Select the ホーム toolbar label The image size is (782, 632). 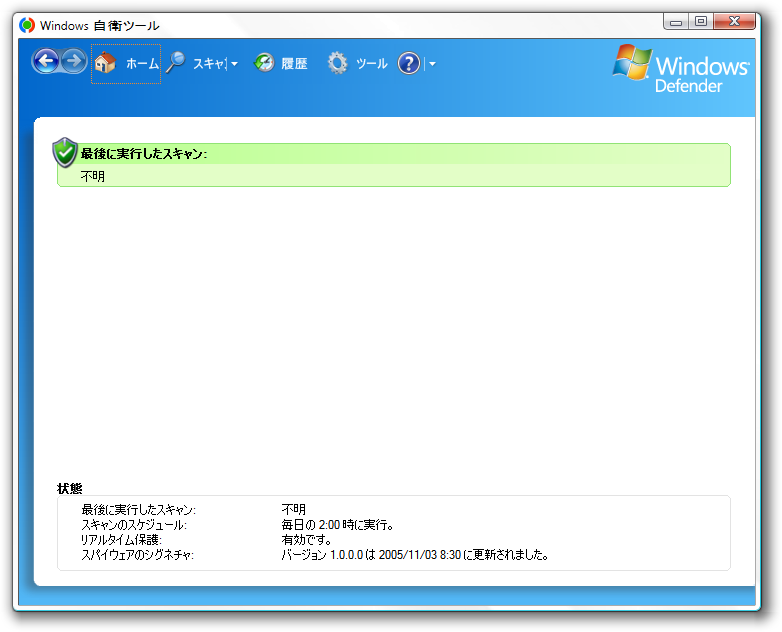[x=142, y=64]
